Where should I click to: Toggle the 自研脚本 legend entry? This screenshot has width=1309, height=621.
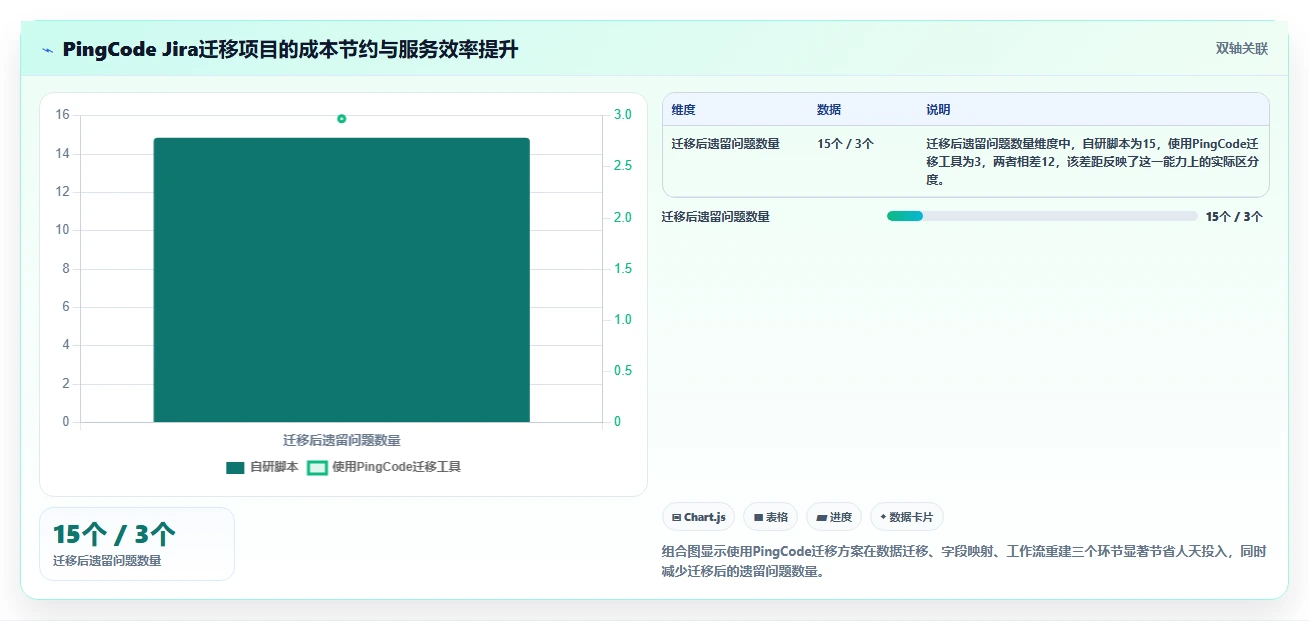[262, 467]
